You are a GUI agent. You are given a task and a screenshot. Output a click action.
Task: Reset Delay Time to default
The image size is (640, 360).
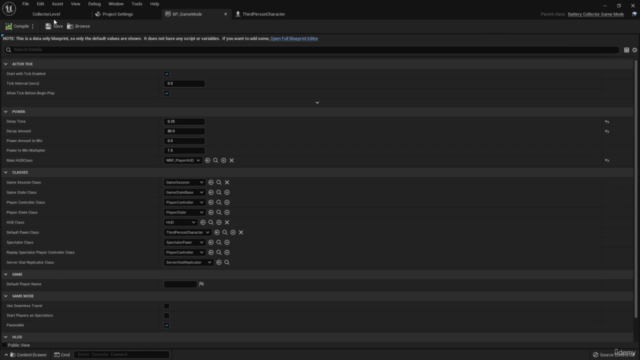click(x=607, y=122)
